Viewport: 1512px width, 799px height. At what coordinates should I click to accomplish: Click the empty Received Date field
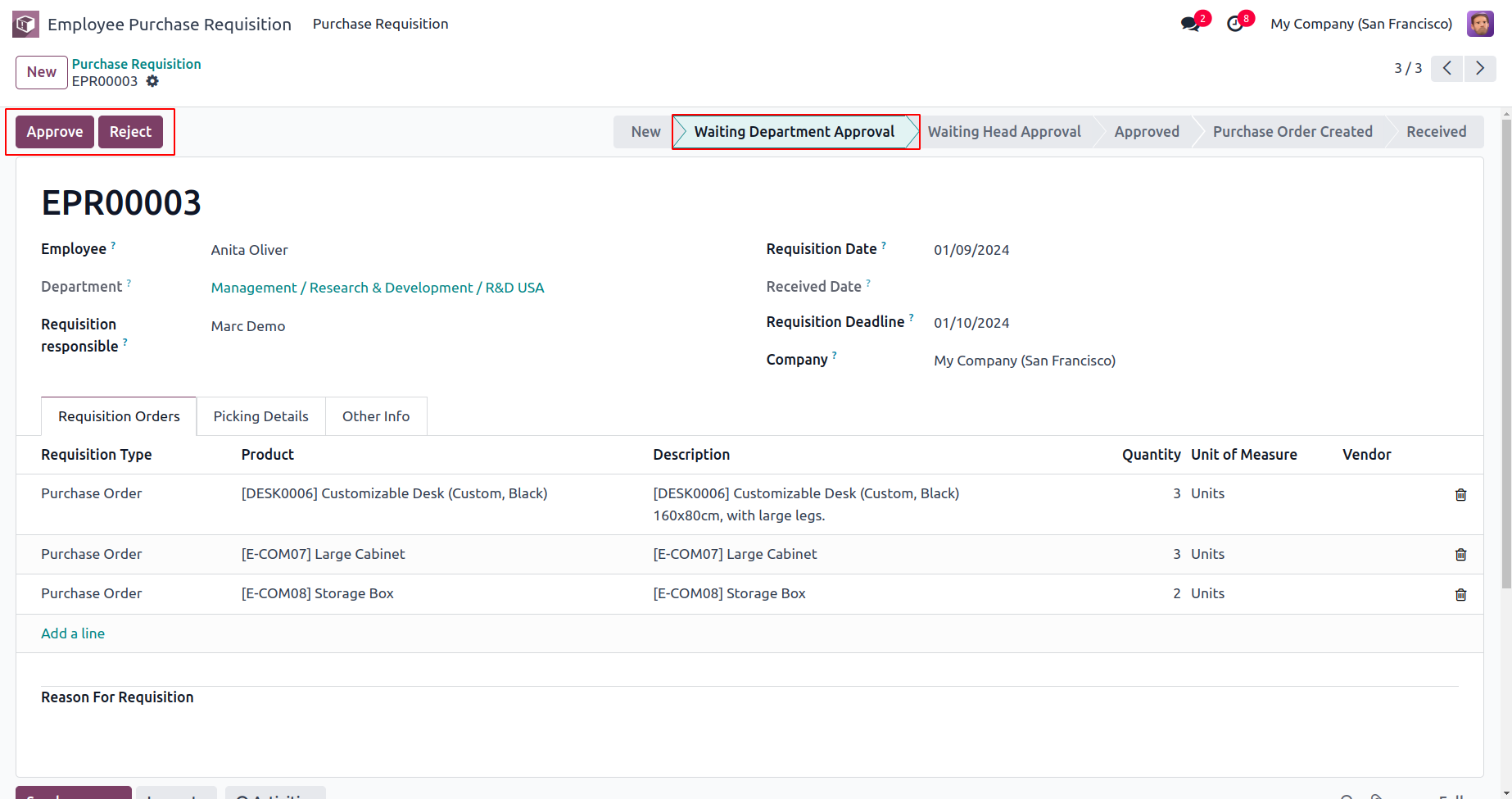(1196, 287)
